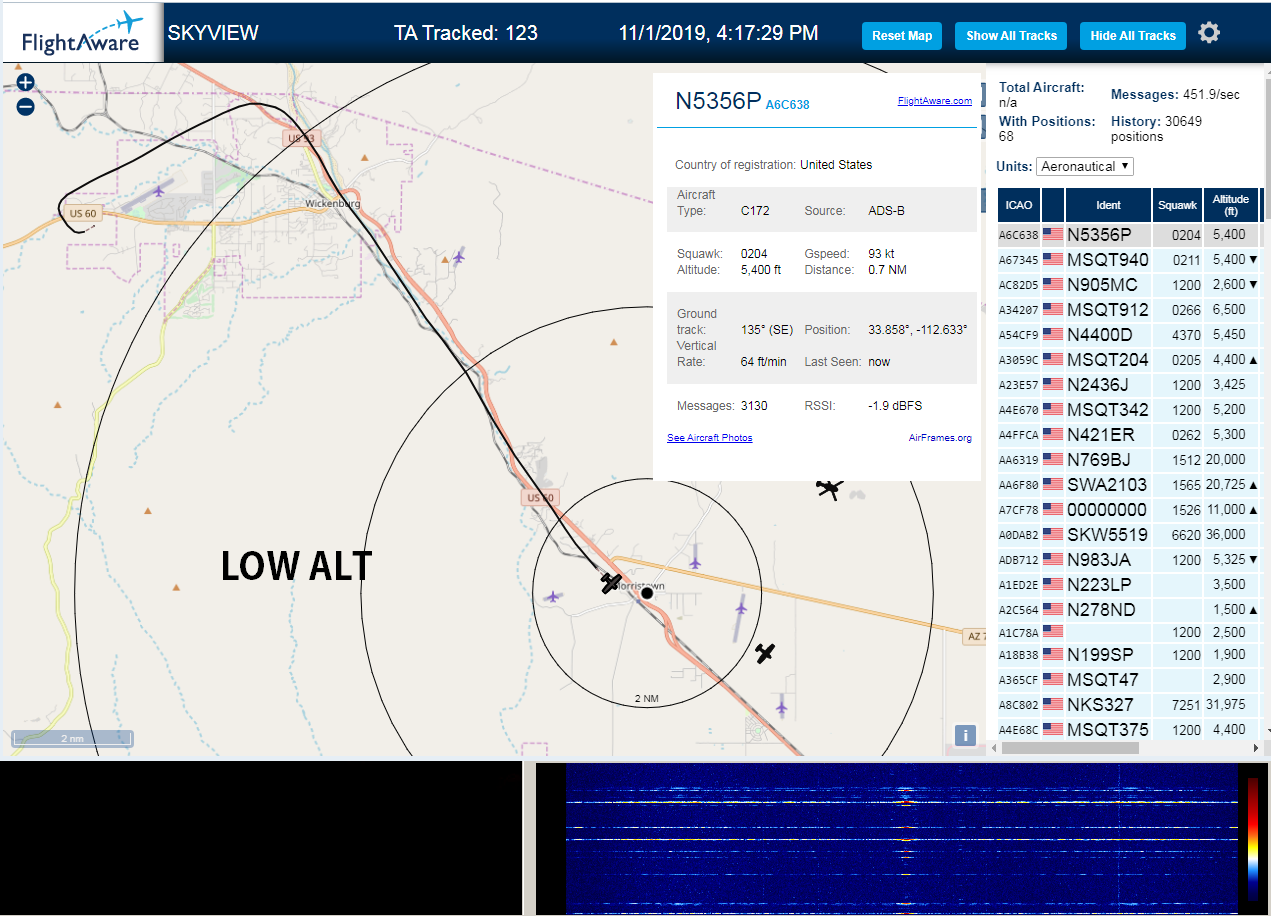1271x917 pixels.
Task: Select aircraft row MSQT204
Action: 1128,360
